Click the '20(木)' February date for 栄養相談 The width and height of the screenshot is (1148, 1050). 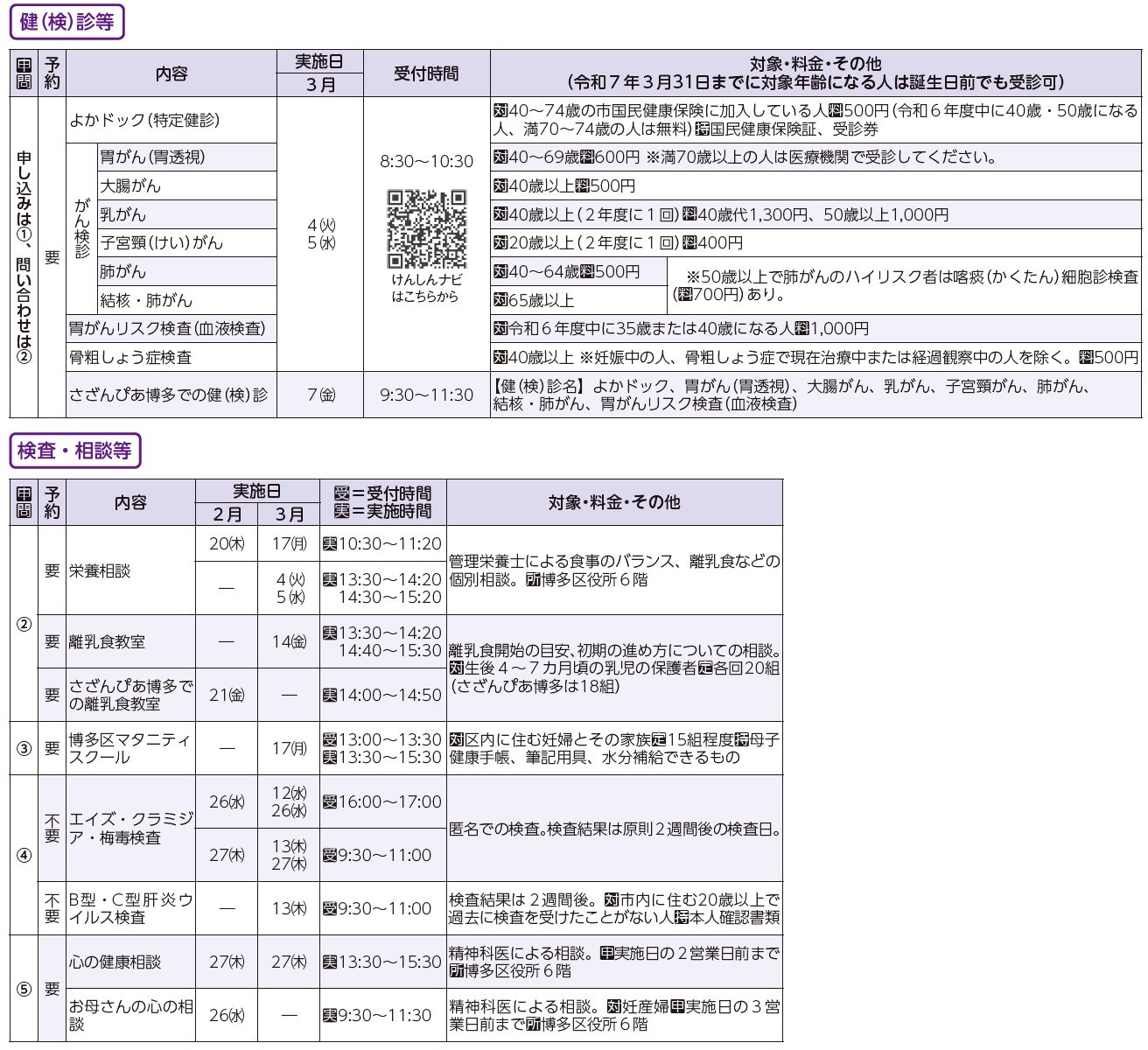tap(227, 543)
